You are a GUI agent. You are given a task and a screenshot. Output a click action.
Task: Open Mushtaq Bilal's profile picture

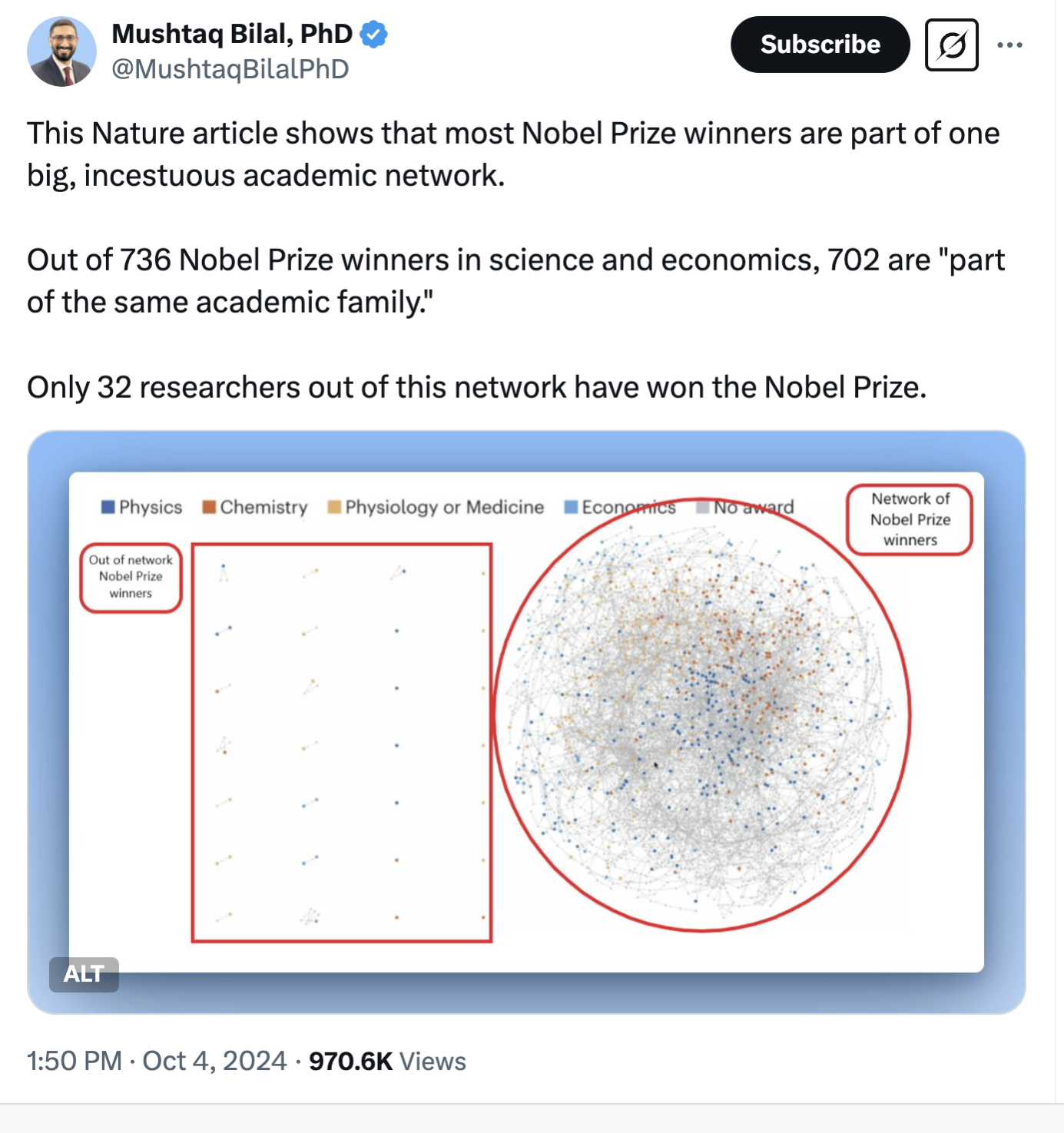(x=61, y=51)
